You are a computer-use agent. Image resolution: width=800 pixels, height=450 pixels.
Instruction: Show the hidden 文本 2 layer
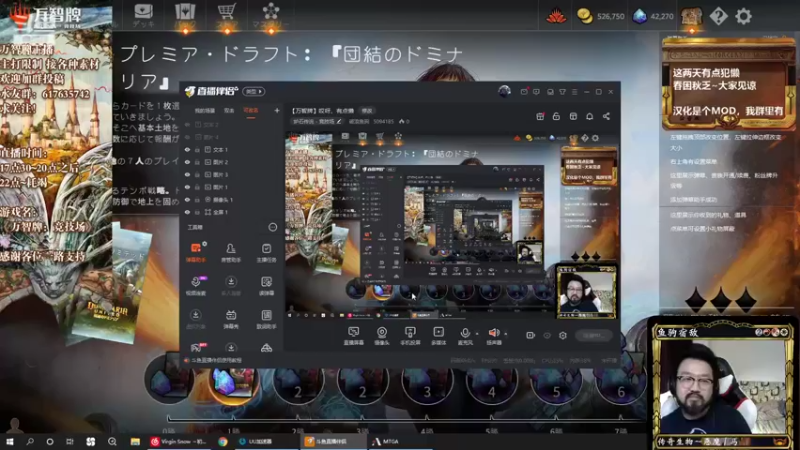coord(187,124)
